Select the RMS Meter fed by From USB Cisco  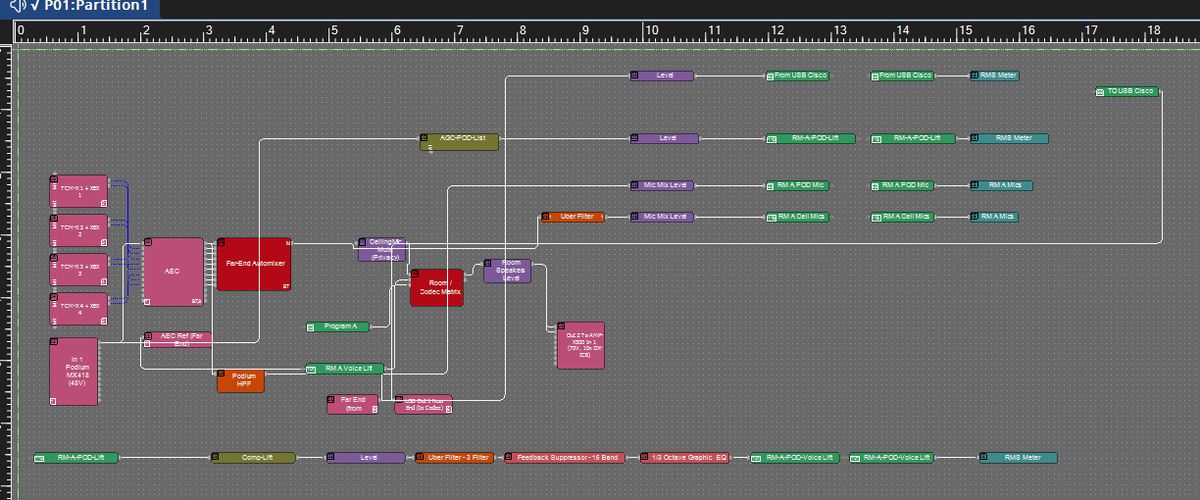coord(995,76)
